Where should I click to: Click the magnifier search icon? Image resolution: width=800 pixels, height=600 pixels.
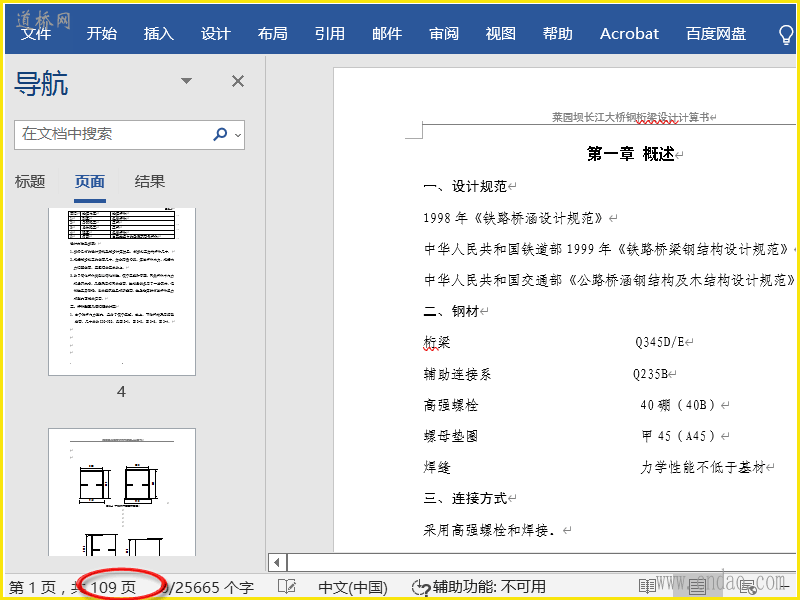coord(220,134)
